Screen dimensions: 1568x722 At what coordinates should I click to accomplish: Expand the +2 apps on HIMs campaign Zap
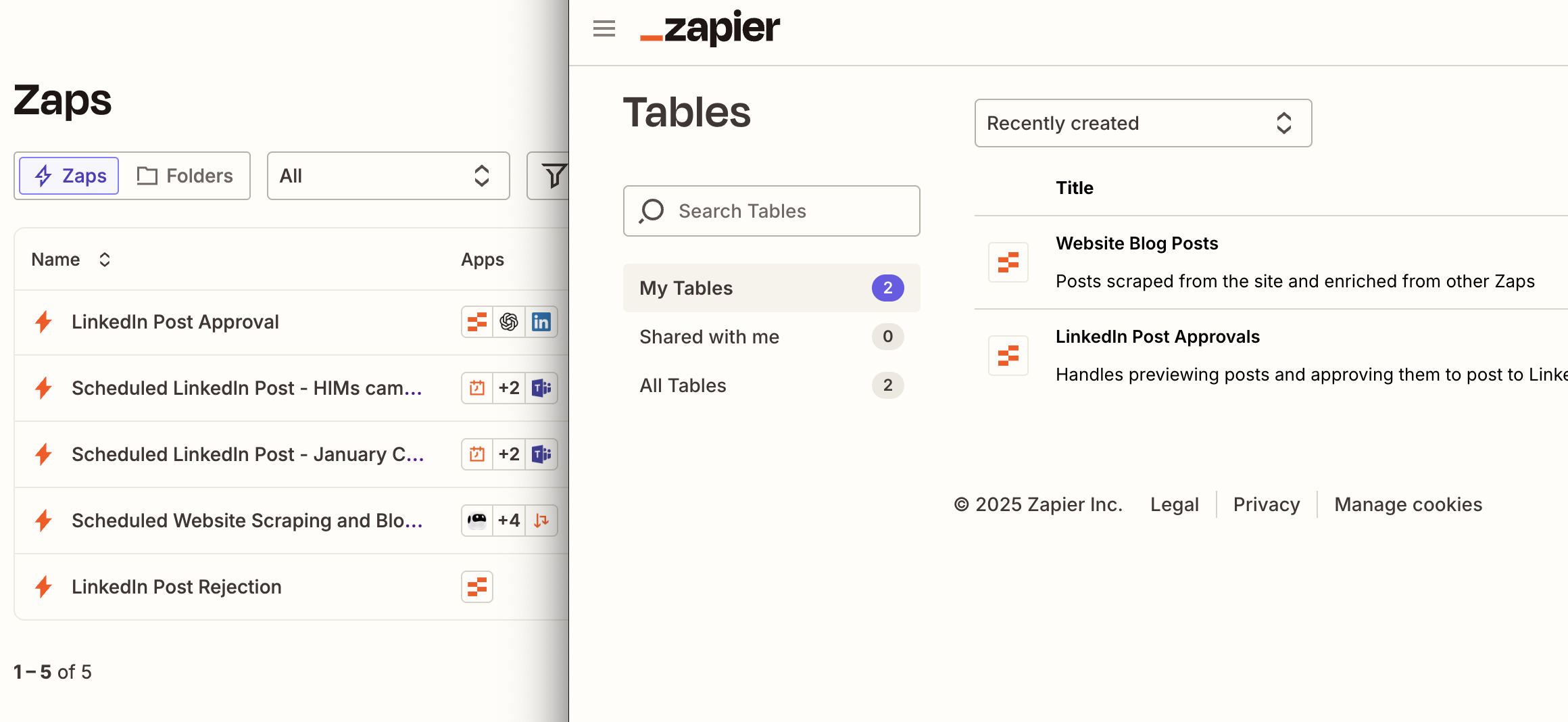pos(509,388)
